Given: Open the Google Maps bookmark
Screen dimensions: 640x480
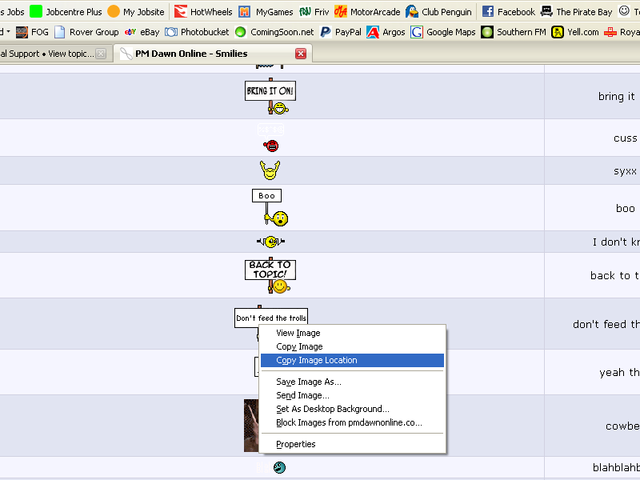Looking at the screenshot, I should (x=443, y=32).
